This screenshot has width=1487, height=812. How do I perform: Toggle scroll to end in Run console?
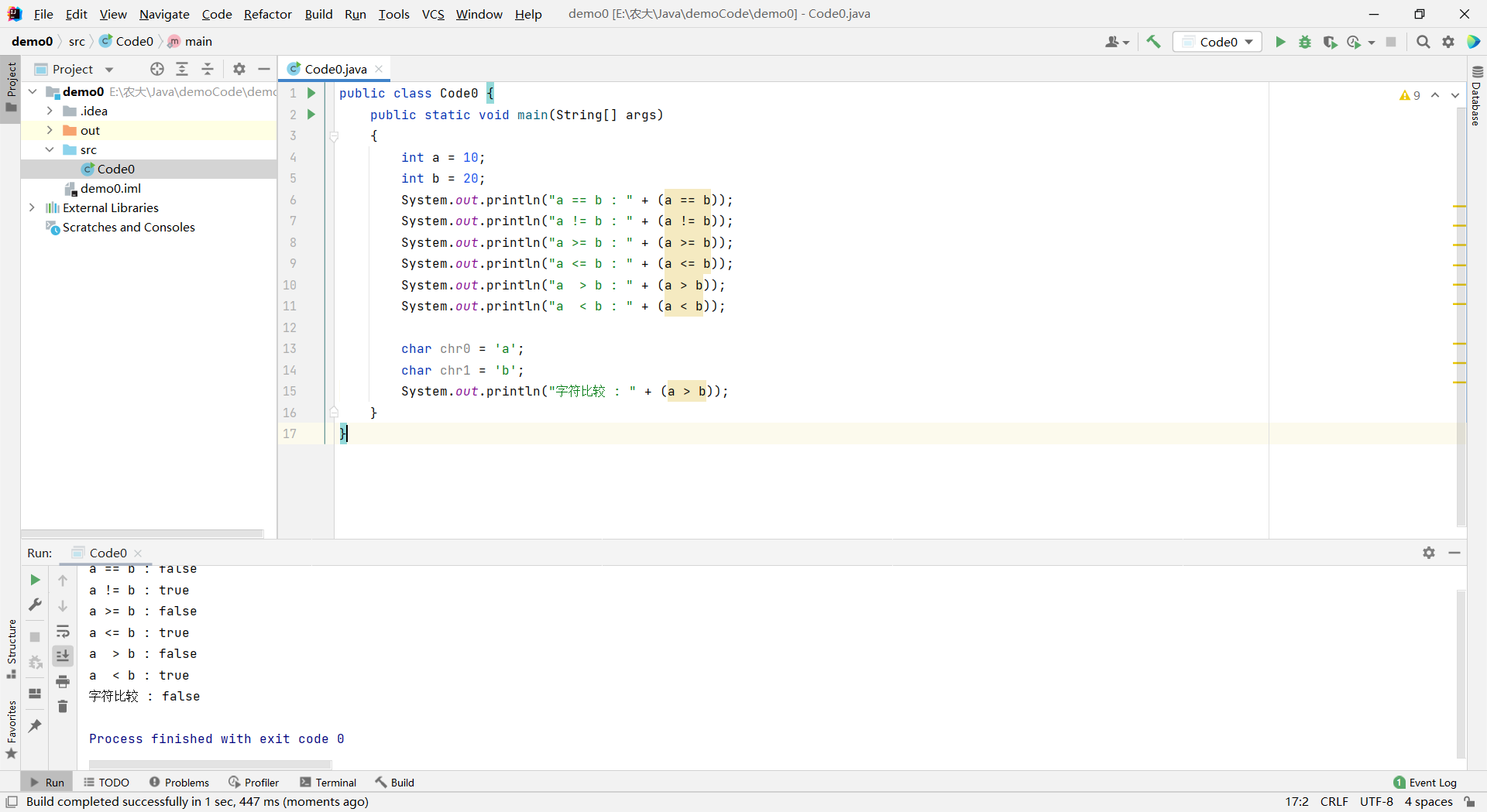tap(63, 656)
